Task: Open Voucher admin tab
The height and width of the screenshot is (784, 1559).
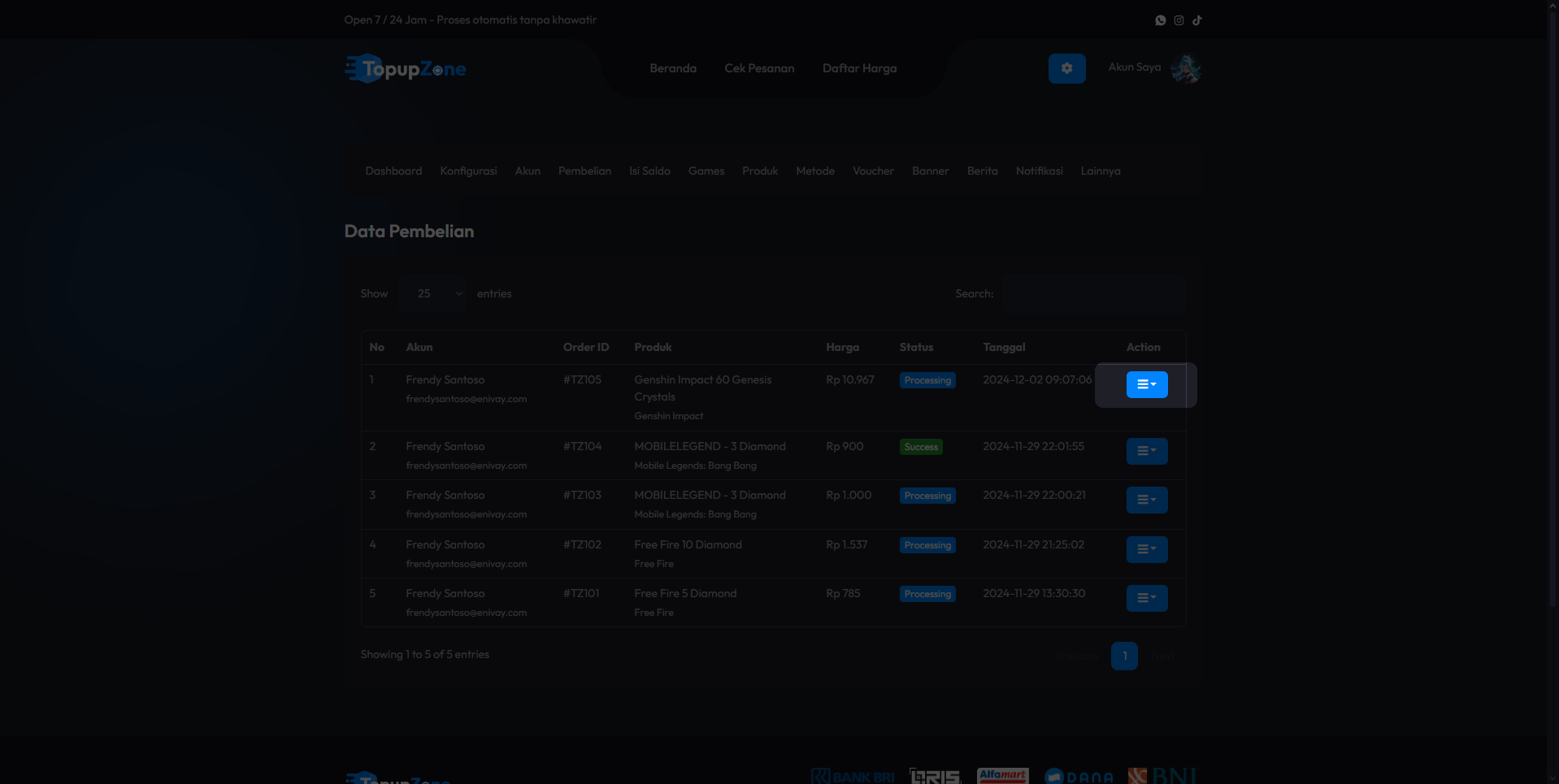Action: [873, 171]
